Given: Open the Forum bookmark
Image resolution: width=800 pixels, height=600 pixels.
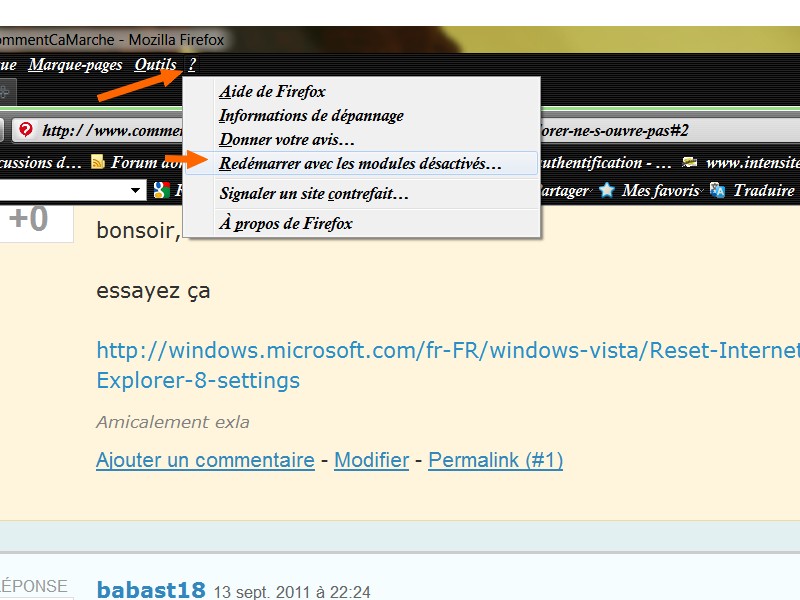Looking at the screenshot, I should coord(137,162).
